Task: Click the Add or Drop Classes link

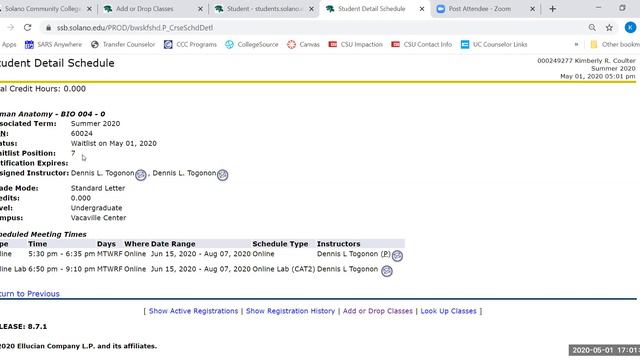Action: (378, 311)
